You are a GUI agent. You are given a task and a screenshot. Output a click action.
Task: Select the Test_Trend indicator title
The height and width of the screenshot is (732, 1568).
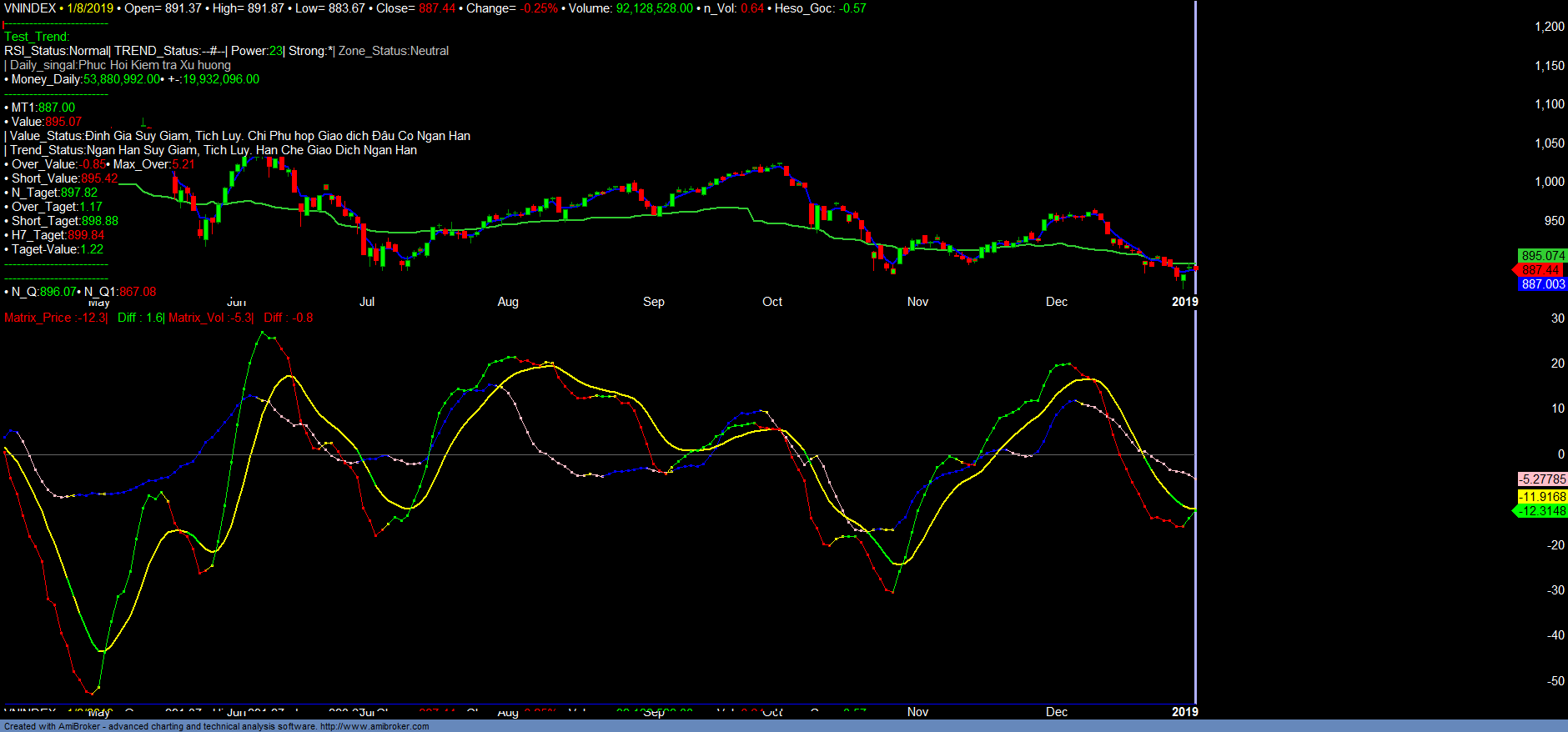pyautogui.click(x=37, y=37)
